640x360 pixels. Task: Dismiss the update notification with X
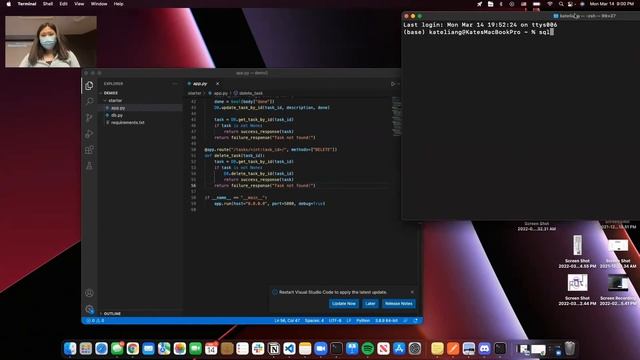(x=412, y=292)
